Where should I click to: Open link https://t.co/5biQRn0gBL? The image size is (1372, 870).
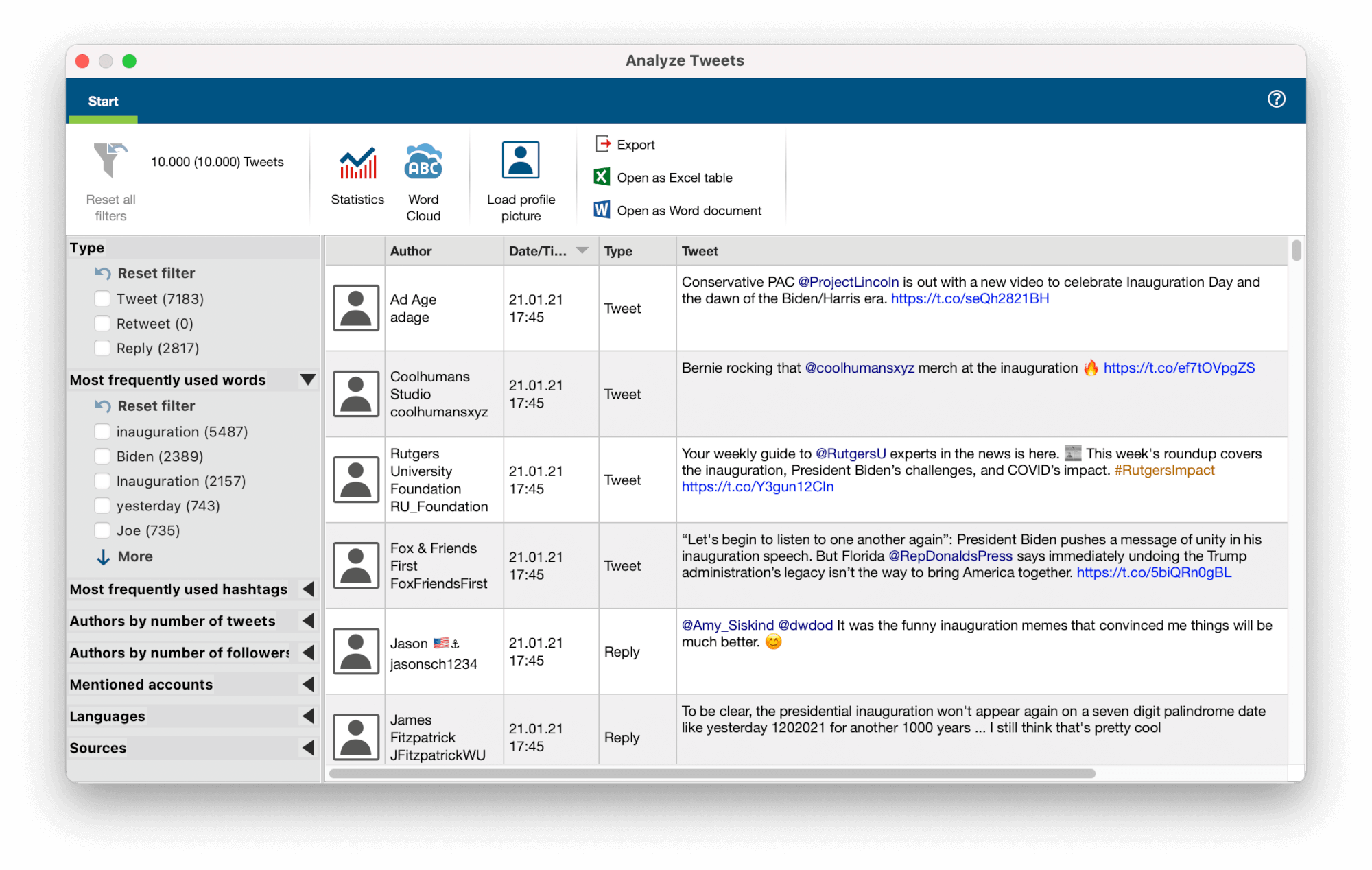(1154, 572)
